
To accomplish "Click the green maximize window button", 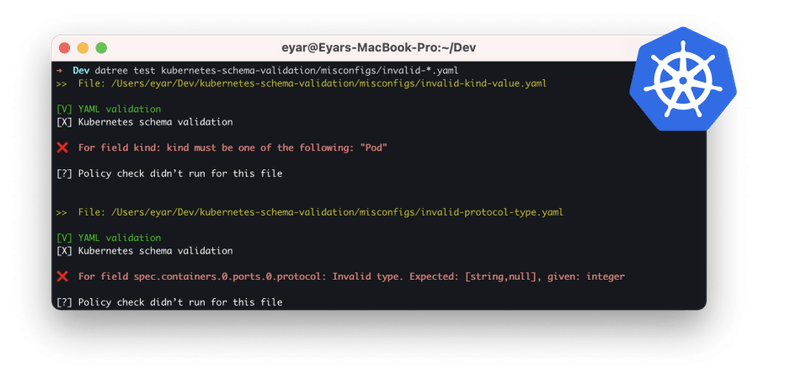I will tap(101, 48).
